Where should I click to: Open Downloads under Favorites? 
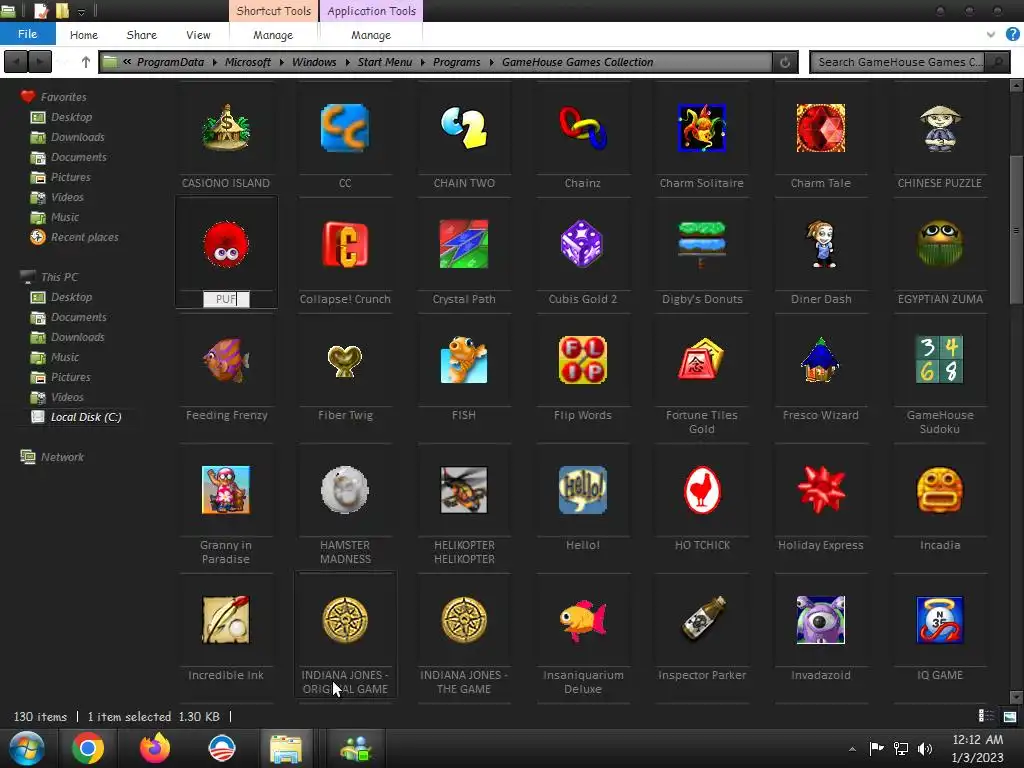pos(68,137)
